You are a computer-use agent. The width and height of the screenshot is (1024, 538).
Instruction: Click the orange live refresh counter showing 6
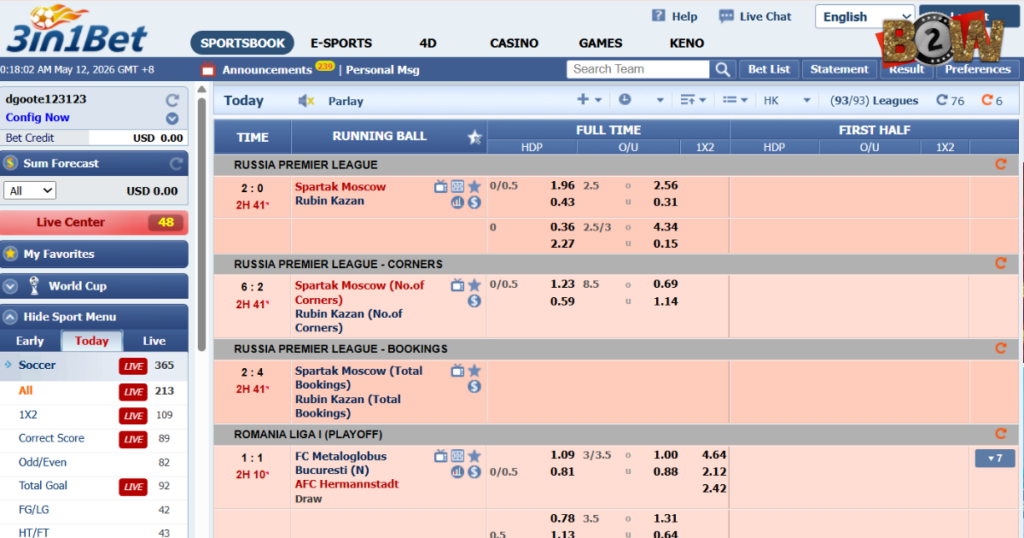tap(992, 101)
